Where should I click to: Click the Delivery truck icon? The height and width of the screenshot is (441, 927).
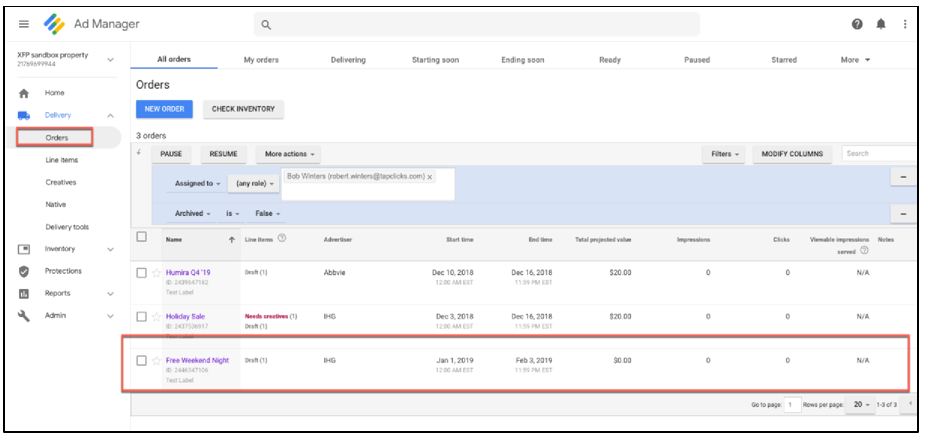click(x=24, y=116)
